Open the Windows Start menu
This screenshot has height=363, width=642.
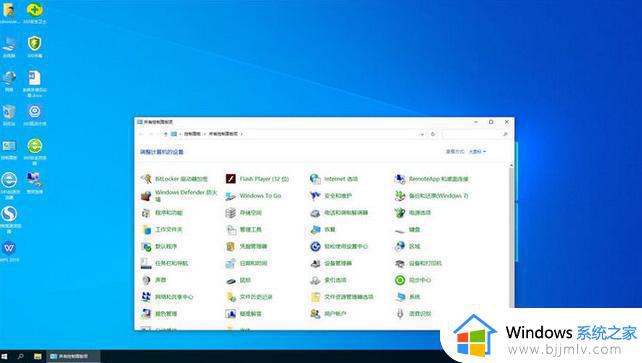5,356
